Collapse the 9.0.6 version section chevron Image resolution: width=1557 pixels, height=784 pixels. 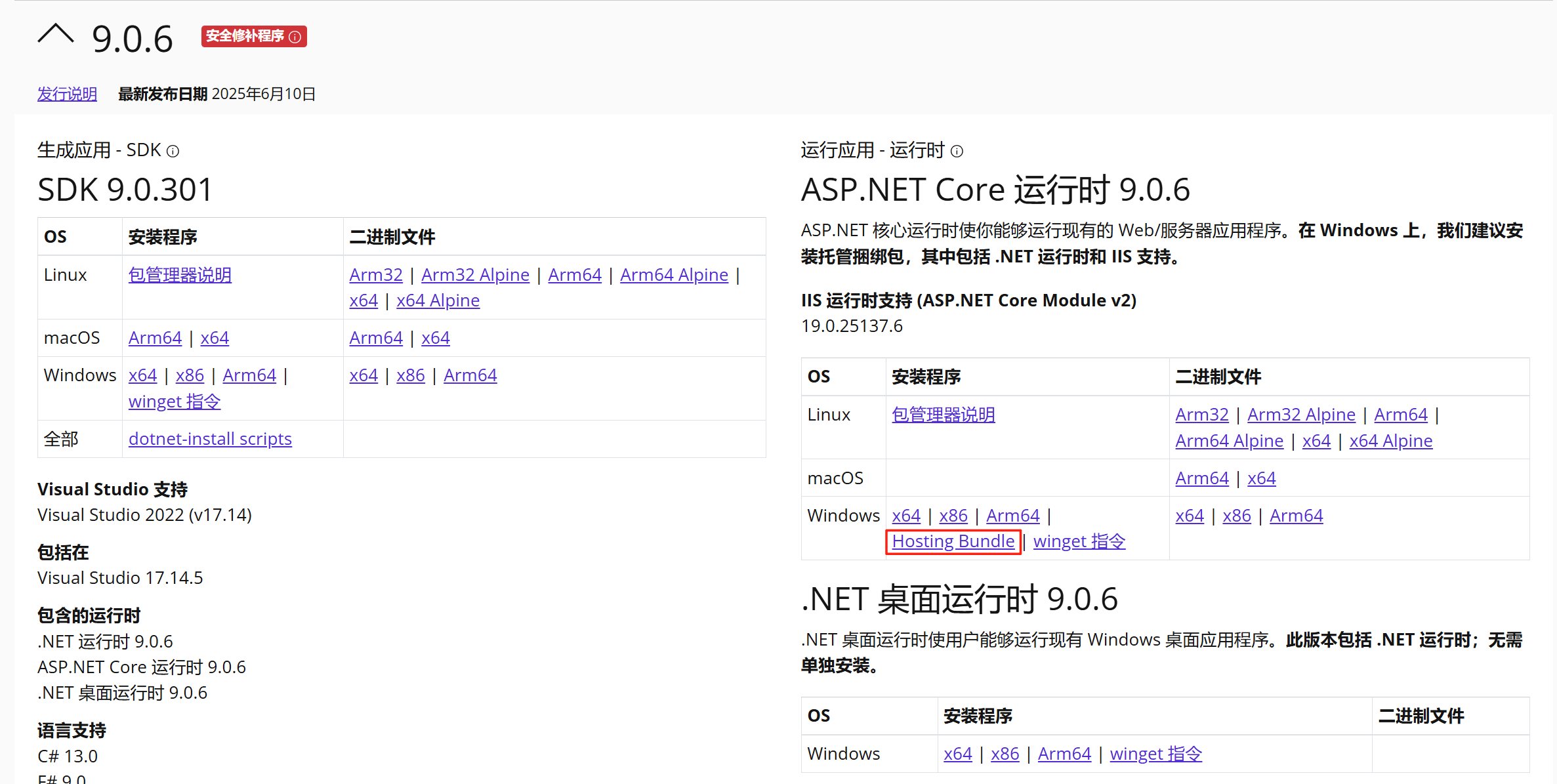(56, 34)
